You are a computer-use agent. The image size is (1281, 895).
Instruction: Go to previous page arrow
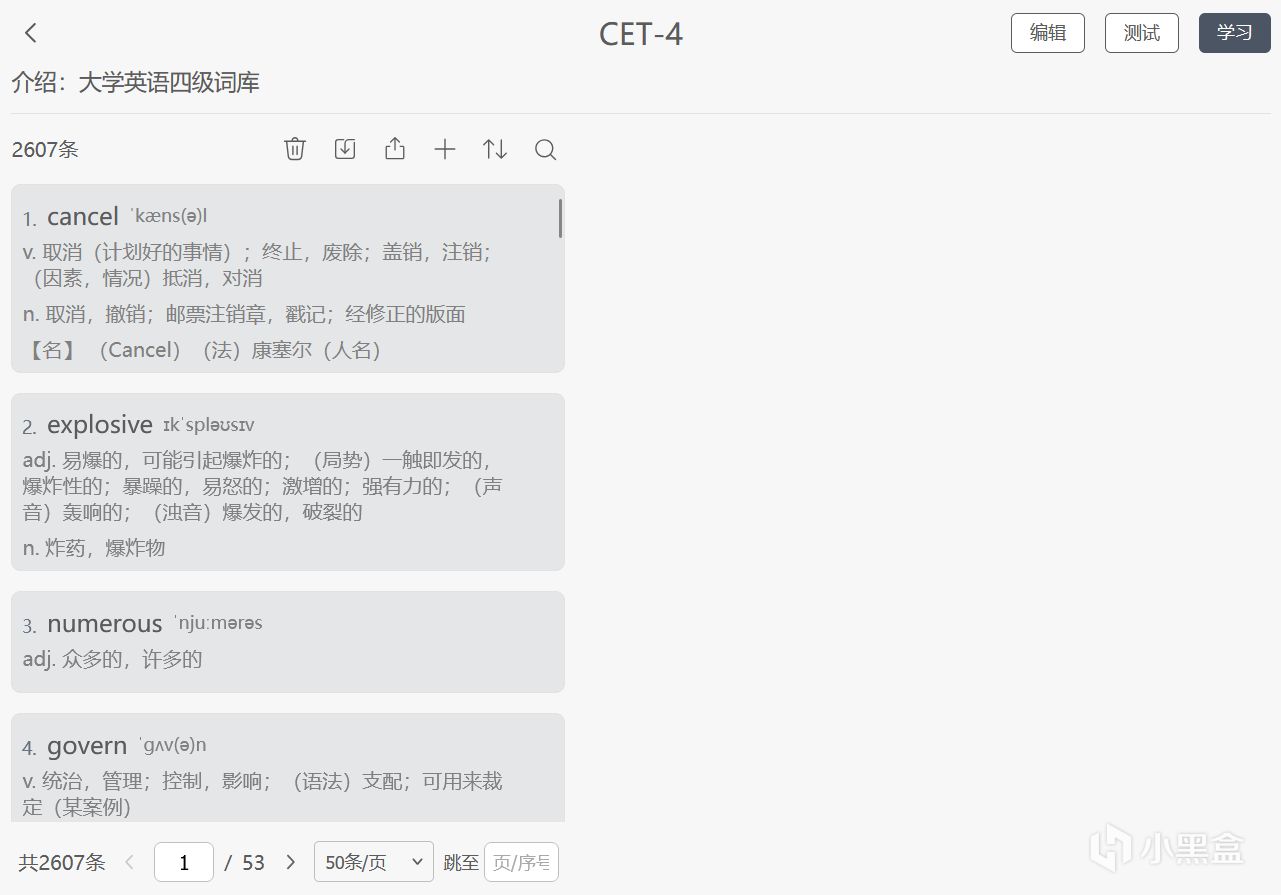[x=129, y=862]
